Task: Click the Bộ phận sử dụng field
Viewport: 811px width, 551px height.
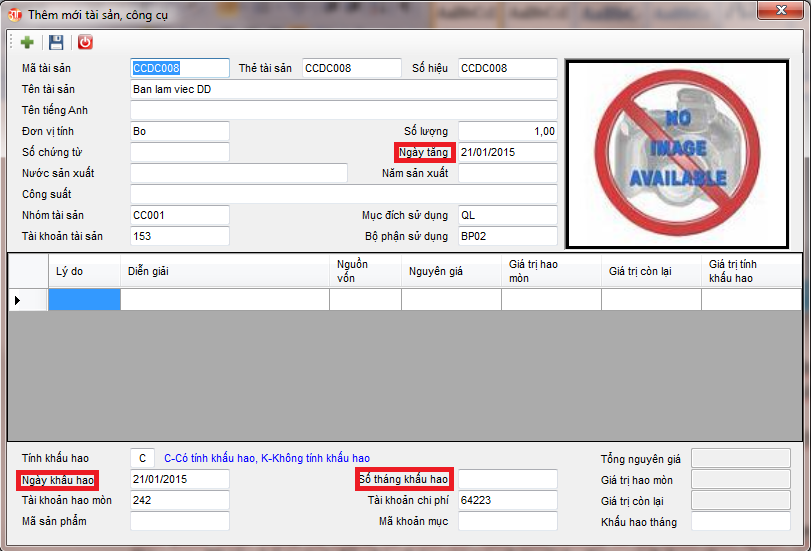Action: [x=507, y=236]
